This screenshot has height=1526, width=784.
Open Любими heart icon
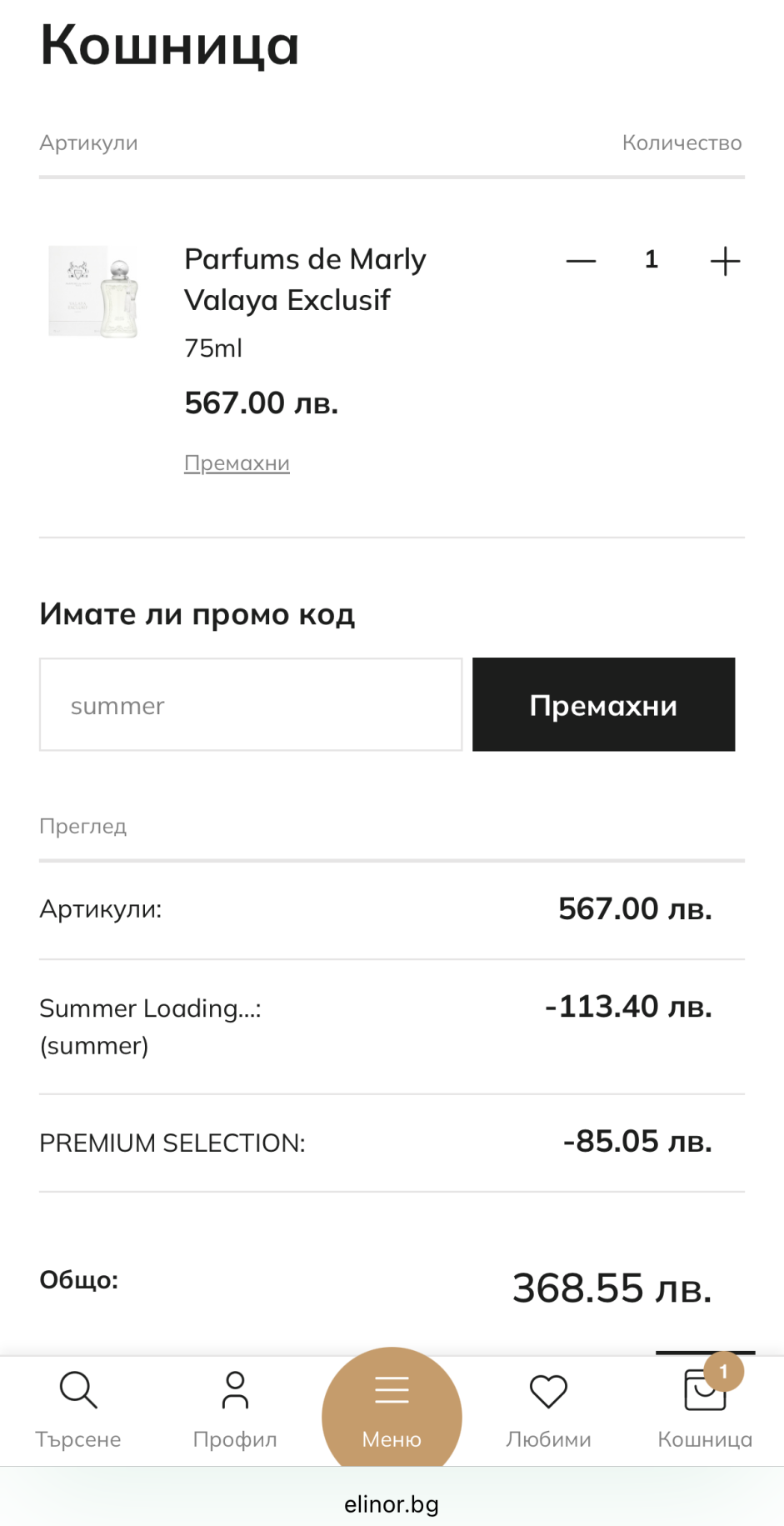pyautogui.click(x=548, y=1391)
